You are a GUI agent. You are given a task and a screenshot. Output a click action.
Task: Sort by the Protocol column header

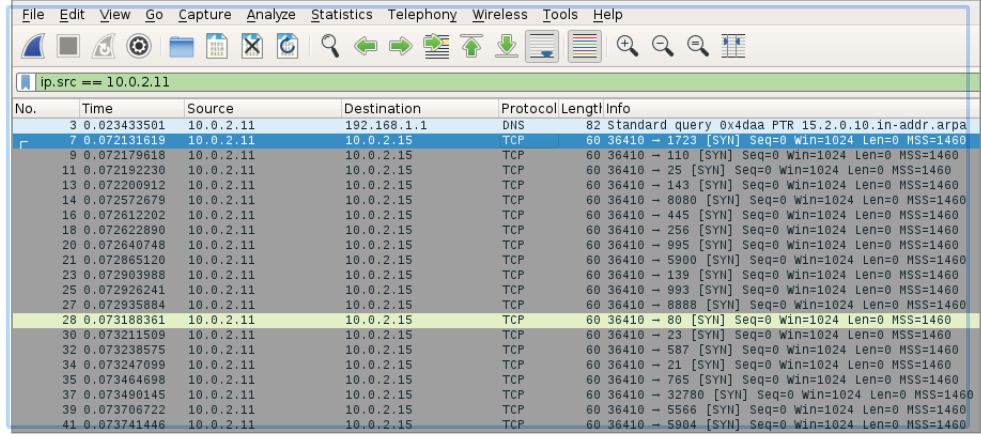(529, 109)
